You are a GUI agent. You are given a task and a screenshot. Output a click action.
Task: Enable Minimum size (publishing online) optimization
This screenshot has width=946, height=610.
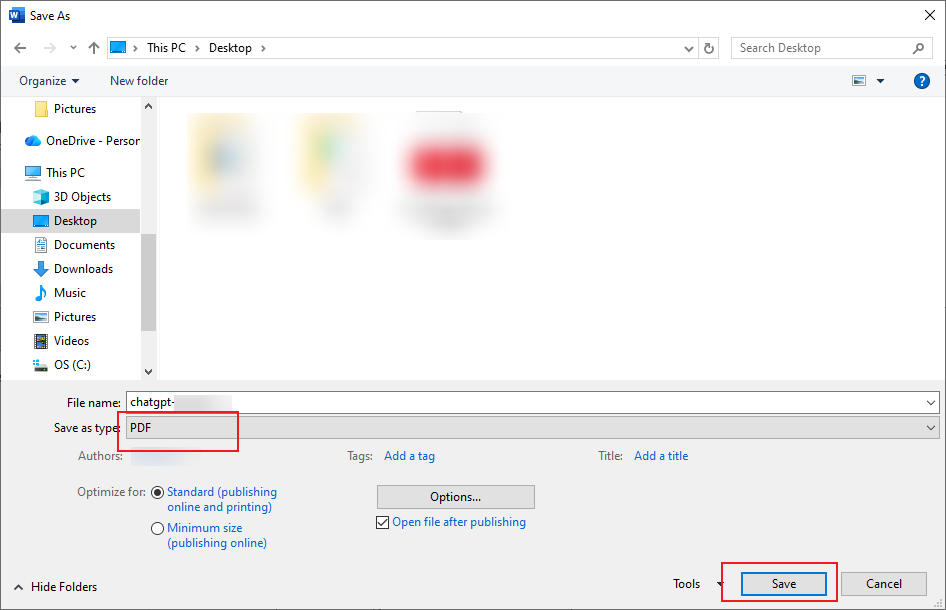pos(157,528)
